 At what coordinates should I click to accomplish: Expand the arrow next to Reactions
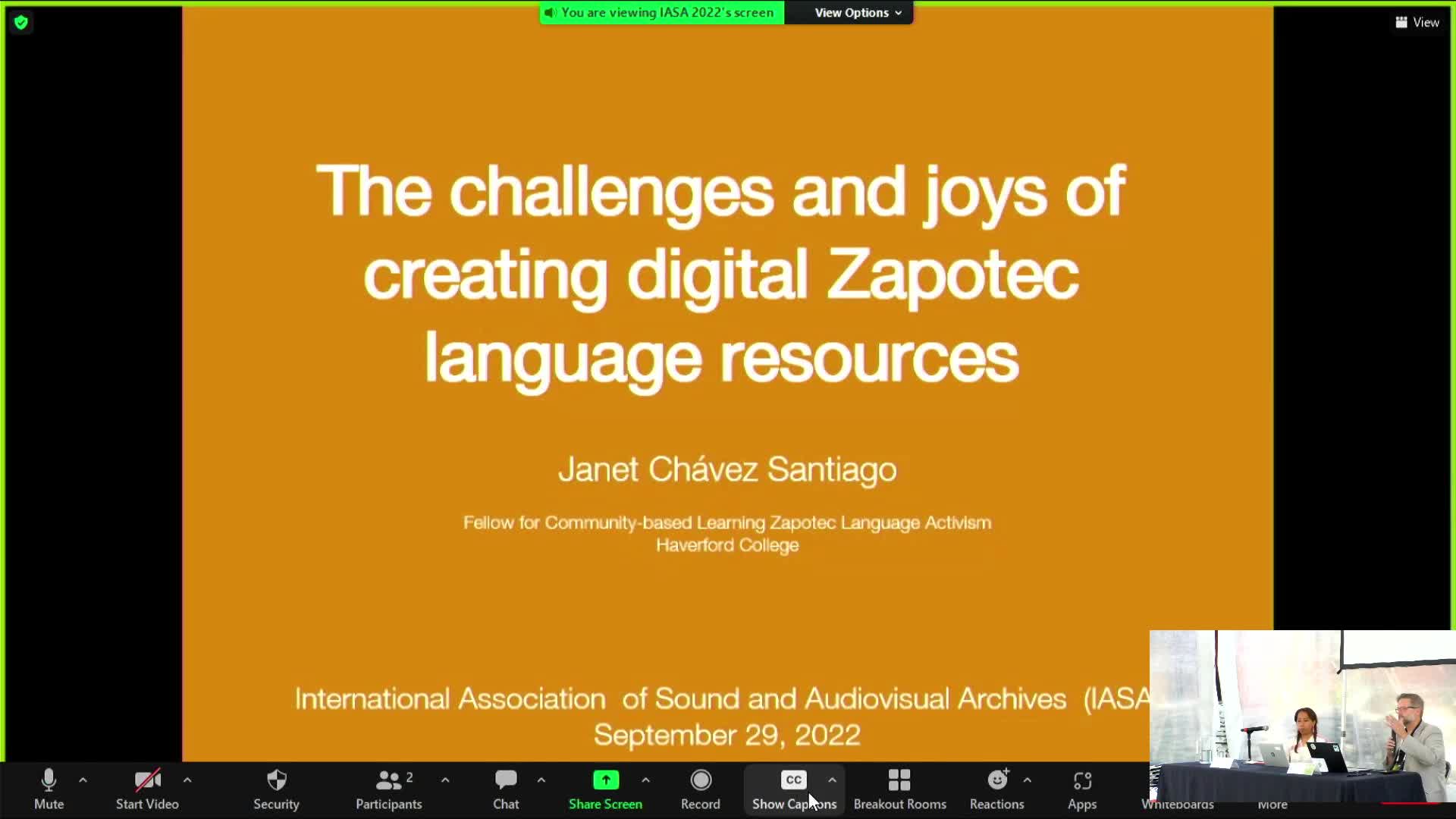(x=1028, y=780)
